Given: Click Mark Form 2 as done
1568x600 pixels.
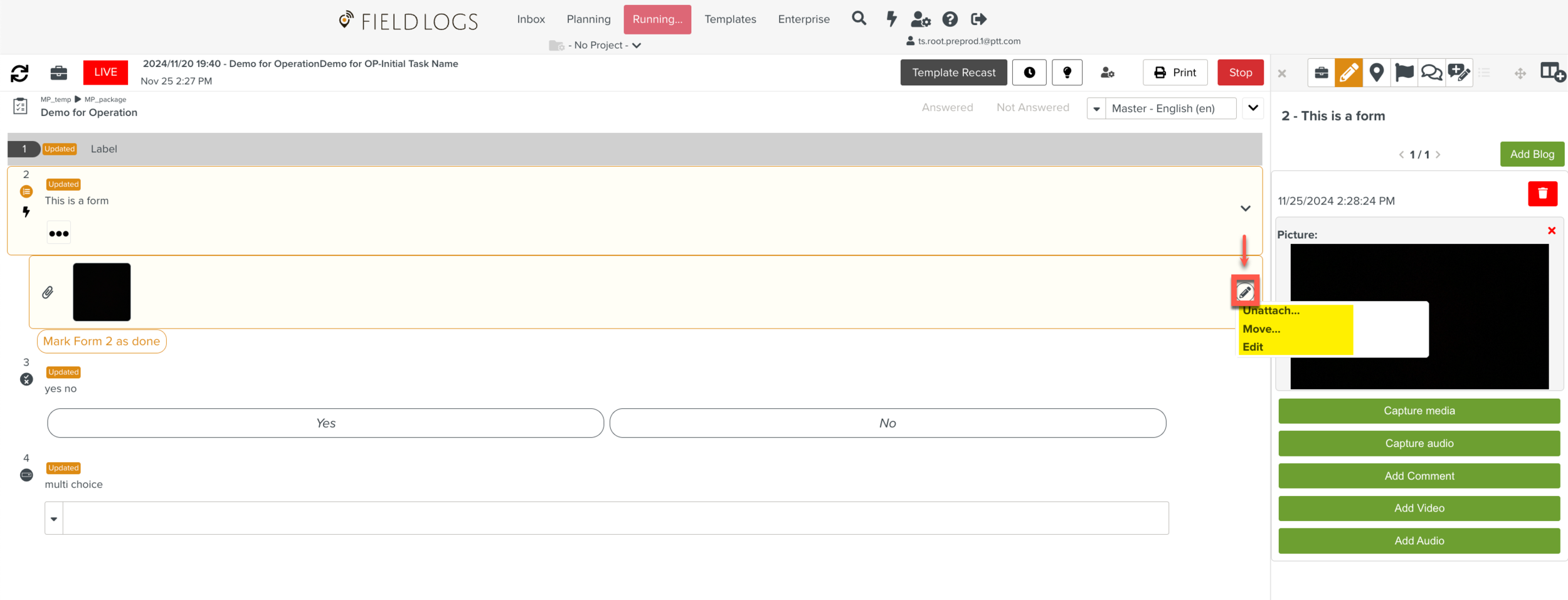Looking at the screenshot, I should pyautogui.click(x=102, y=342).
